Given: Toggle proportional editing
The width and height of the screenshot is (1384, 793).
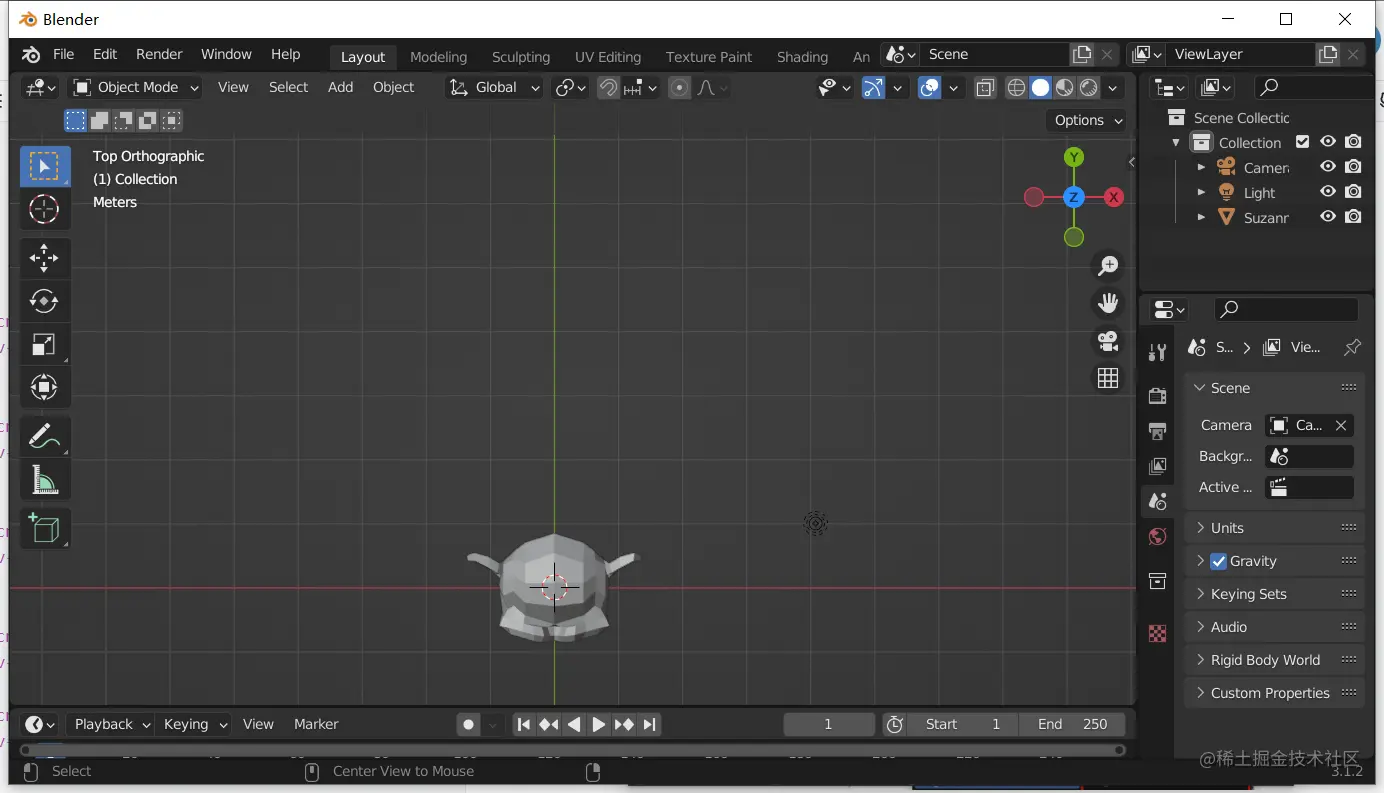Looking at the screenshot, I should [x=680, y=88].
